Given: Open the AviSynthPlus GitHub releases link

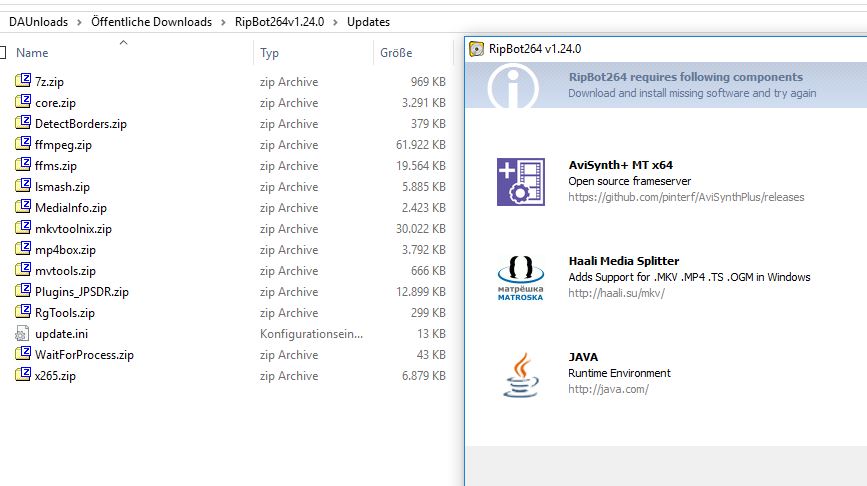Looking at the screenshot, I should point(686,197).
